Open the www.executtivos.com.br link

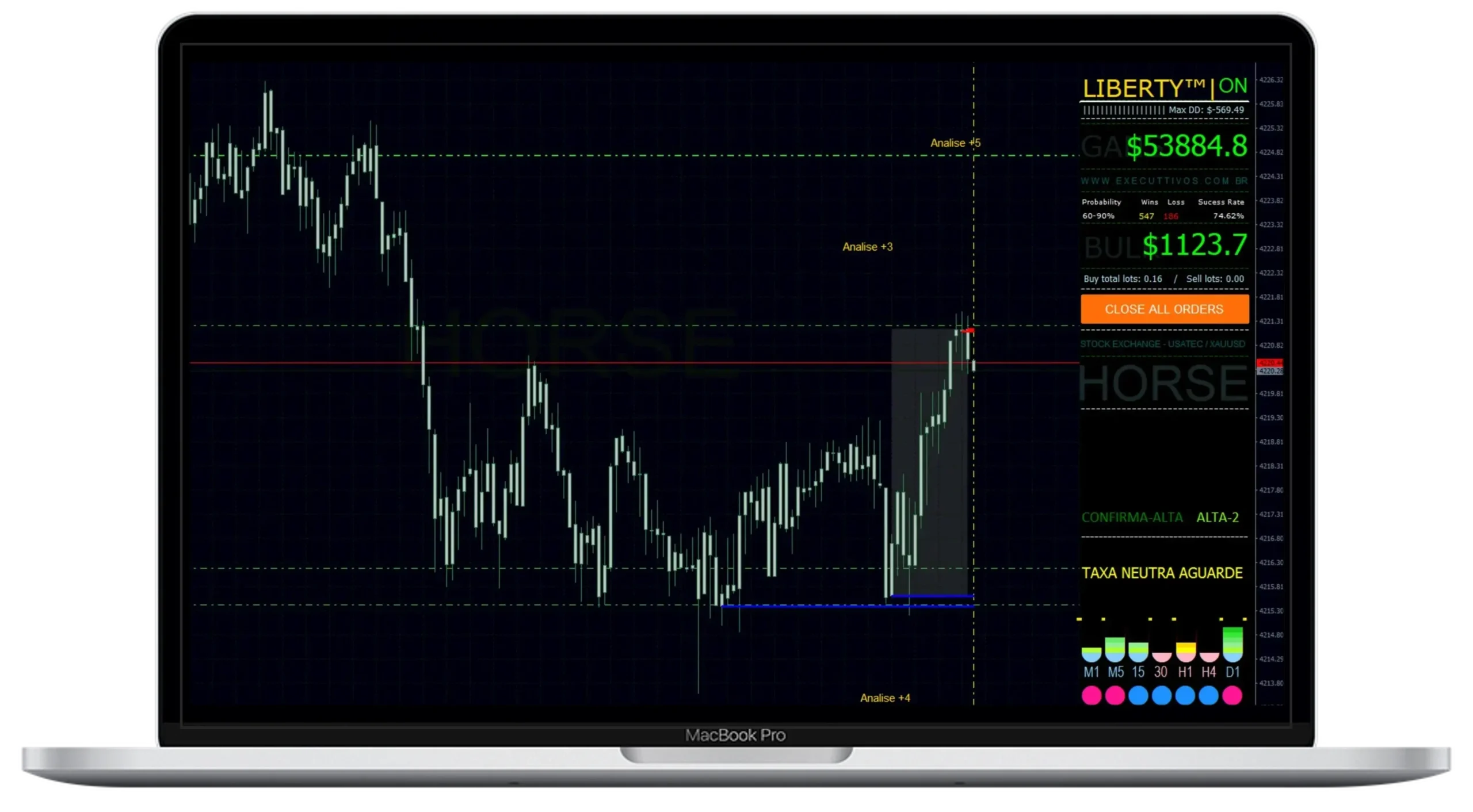[x=1163, y=181]
